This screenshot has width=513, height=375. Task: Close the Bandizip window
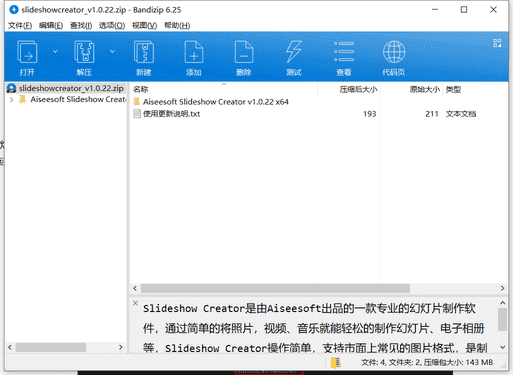[493, 10]
